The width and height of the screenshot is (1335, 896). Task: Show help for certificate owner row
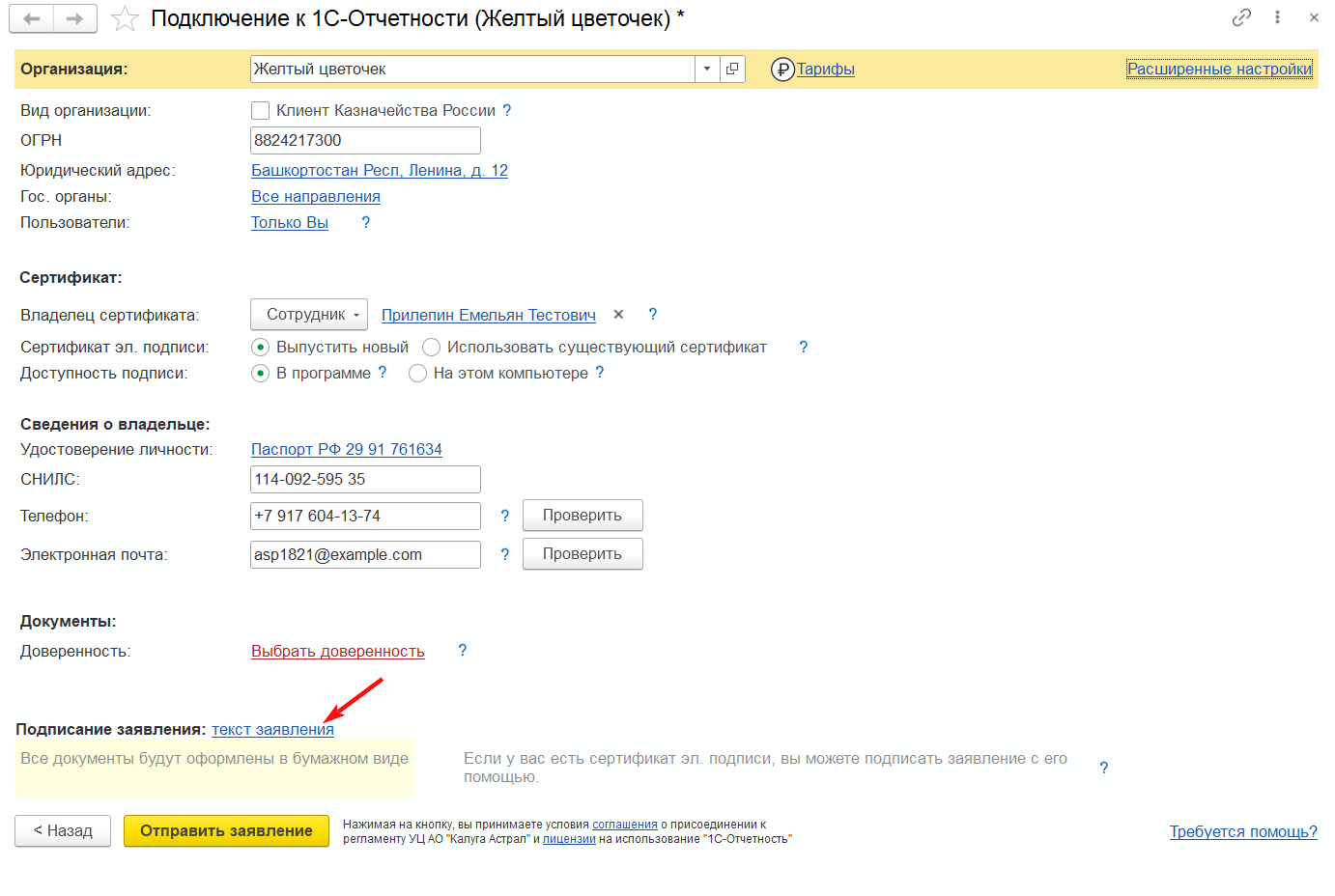653,315
